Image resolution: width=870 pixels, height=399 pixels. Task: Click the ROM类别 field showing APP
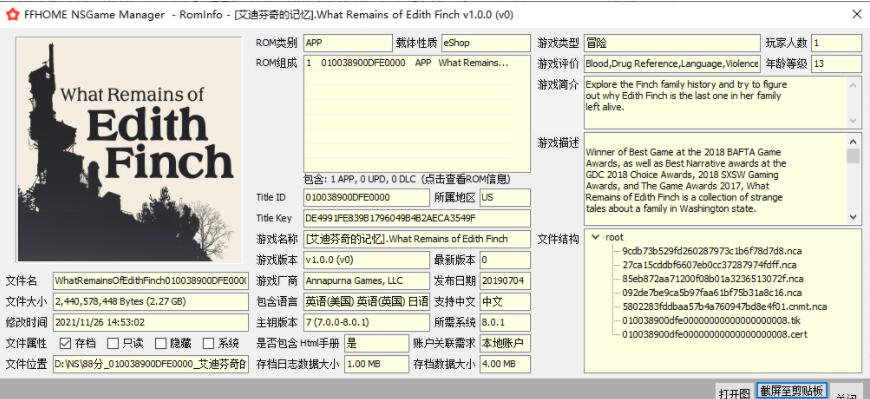pos(348,43)
